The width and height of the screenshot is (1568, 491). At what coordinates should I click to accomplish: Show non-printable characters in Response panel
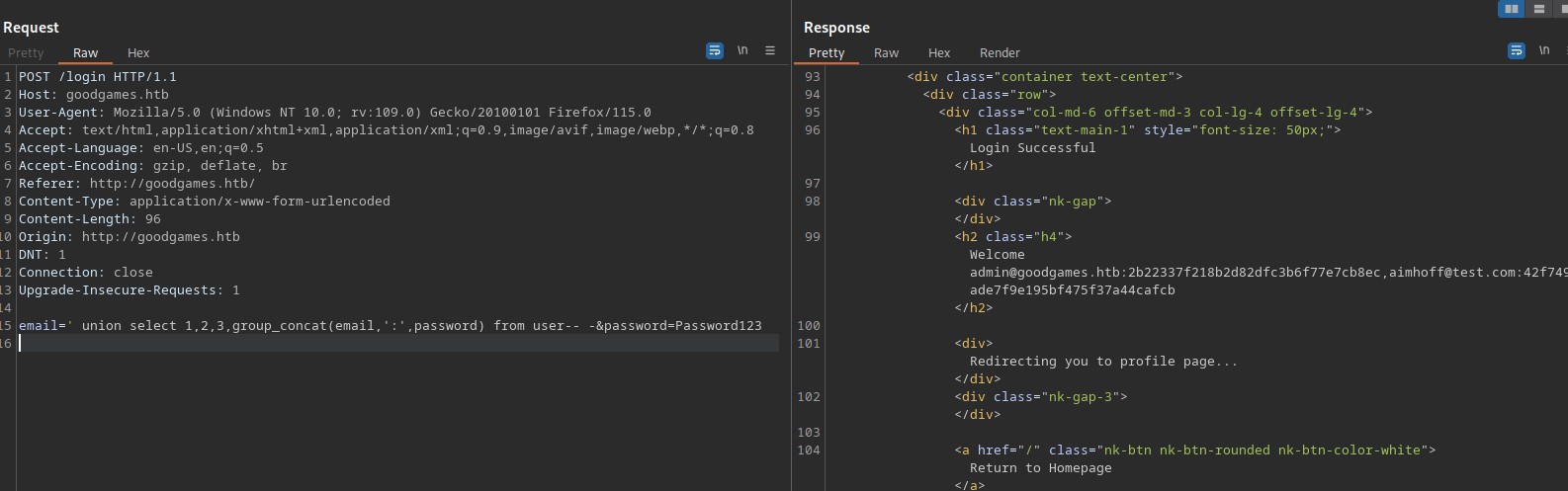tap(1544, 50)
